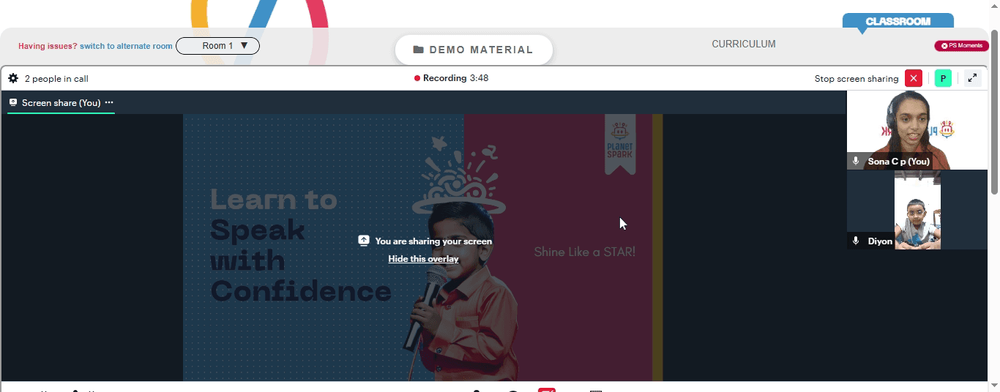Open the three-dot menu beside Screen share
Image resolution: width=1000 pixels, height=392 pixels.
pos(109,103)
